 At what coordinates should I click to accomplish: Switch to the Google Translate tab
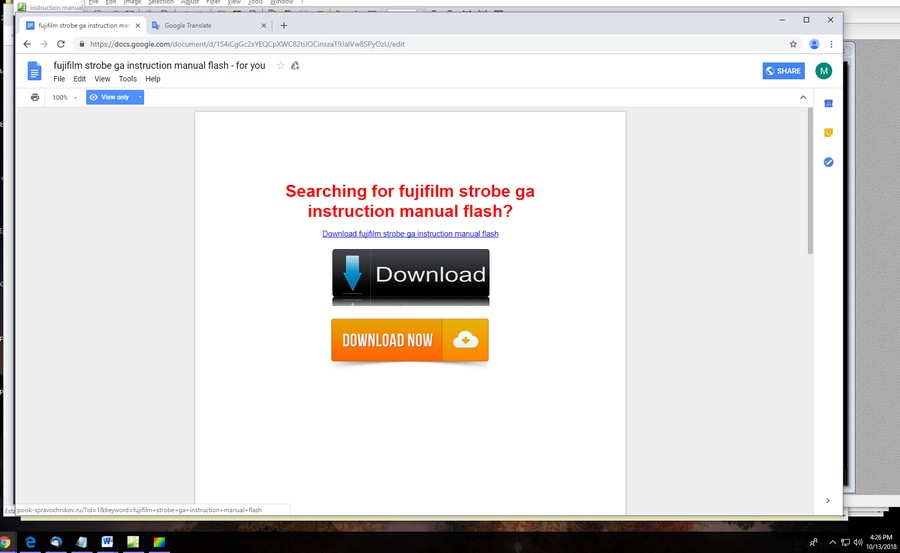pos(208,25)
